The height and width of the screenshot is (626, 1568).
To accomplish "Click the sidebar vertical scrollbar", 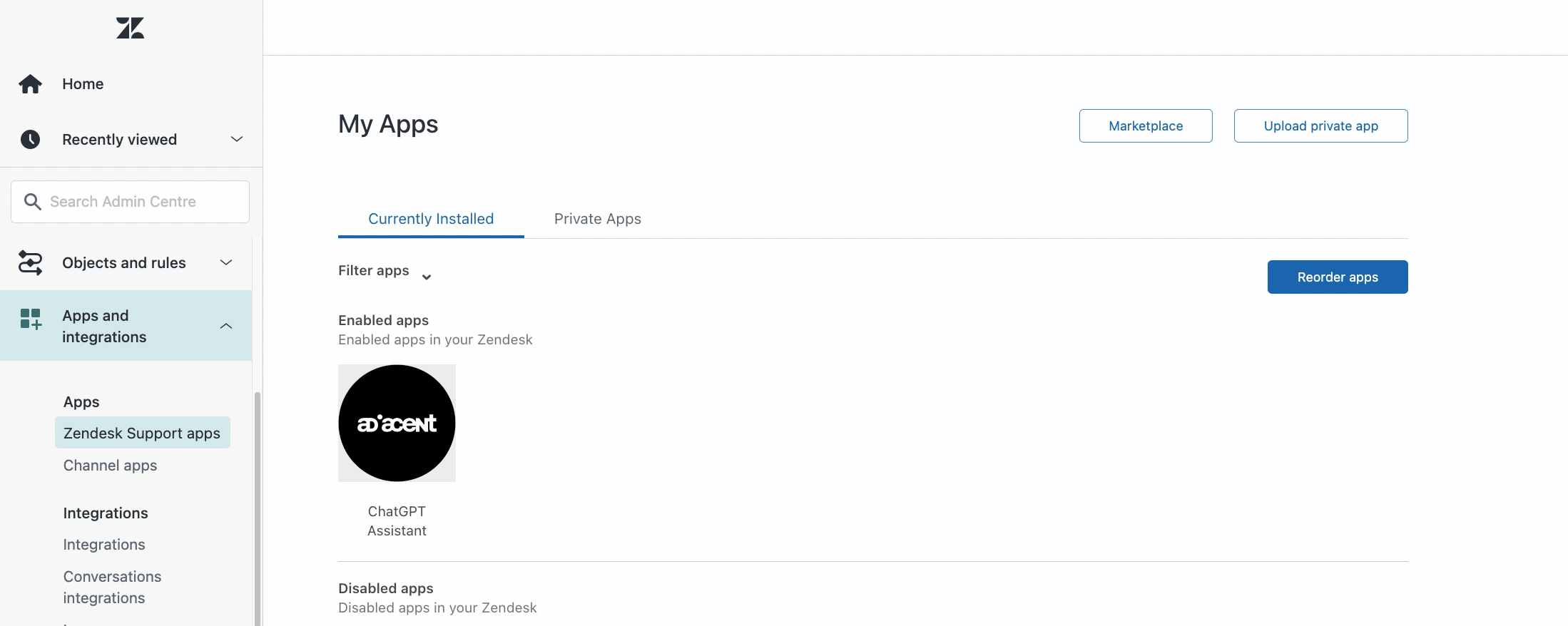I will click(258, 499).
